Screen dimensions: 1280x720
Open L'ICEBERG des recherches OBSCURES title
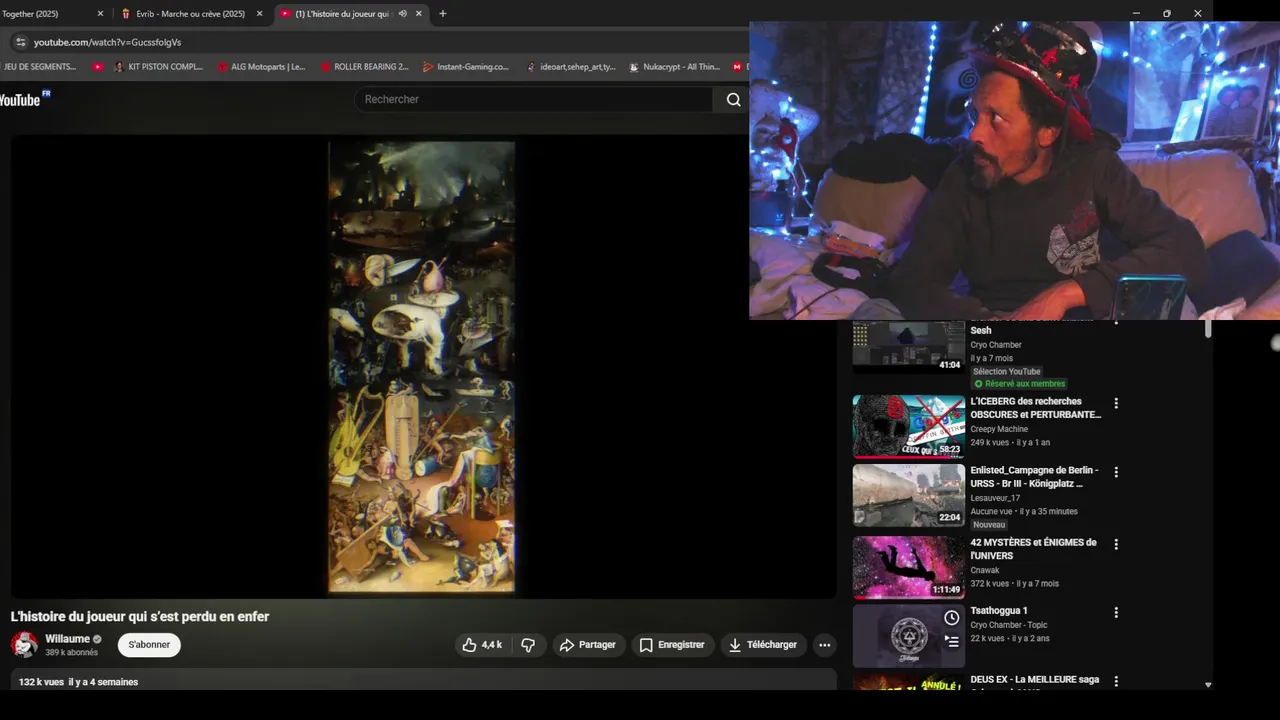(1035, 408)
